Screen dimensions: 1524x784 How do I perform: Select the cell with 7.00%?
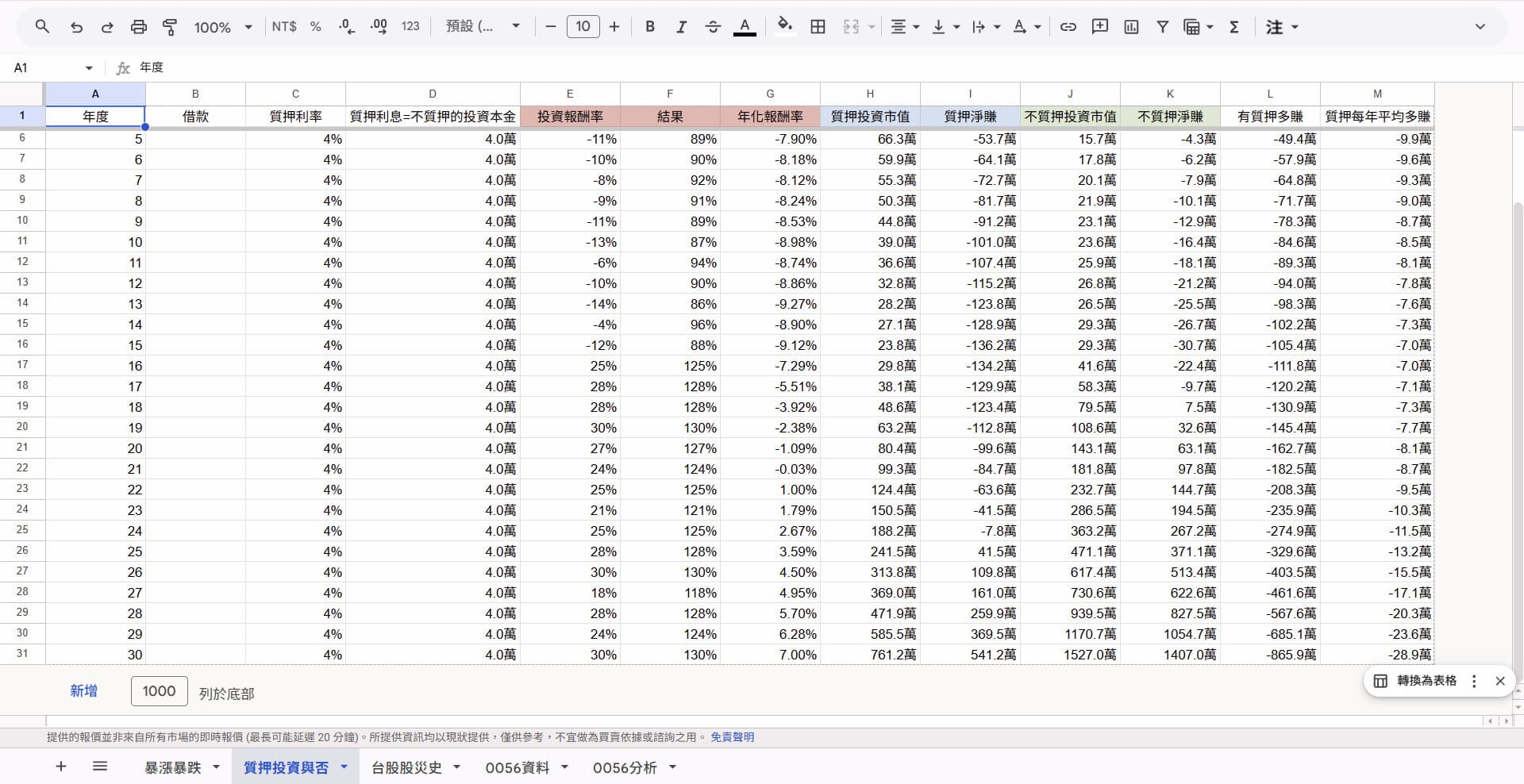pyautogui.click(x=770, y=655)
